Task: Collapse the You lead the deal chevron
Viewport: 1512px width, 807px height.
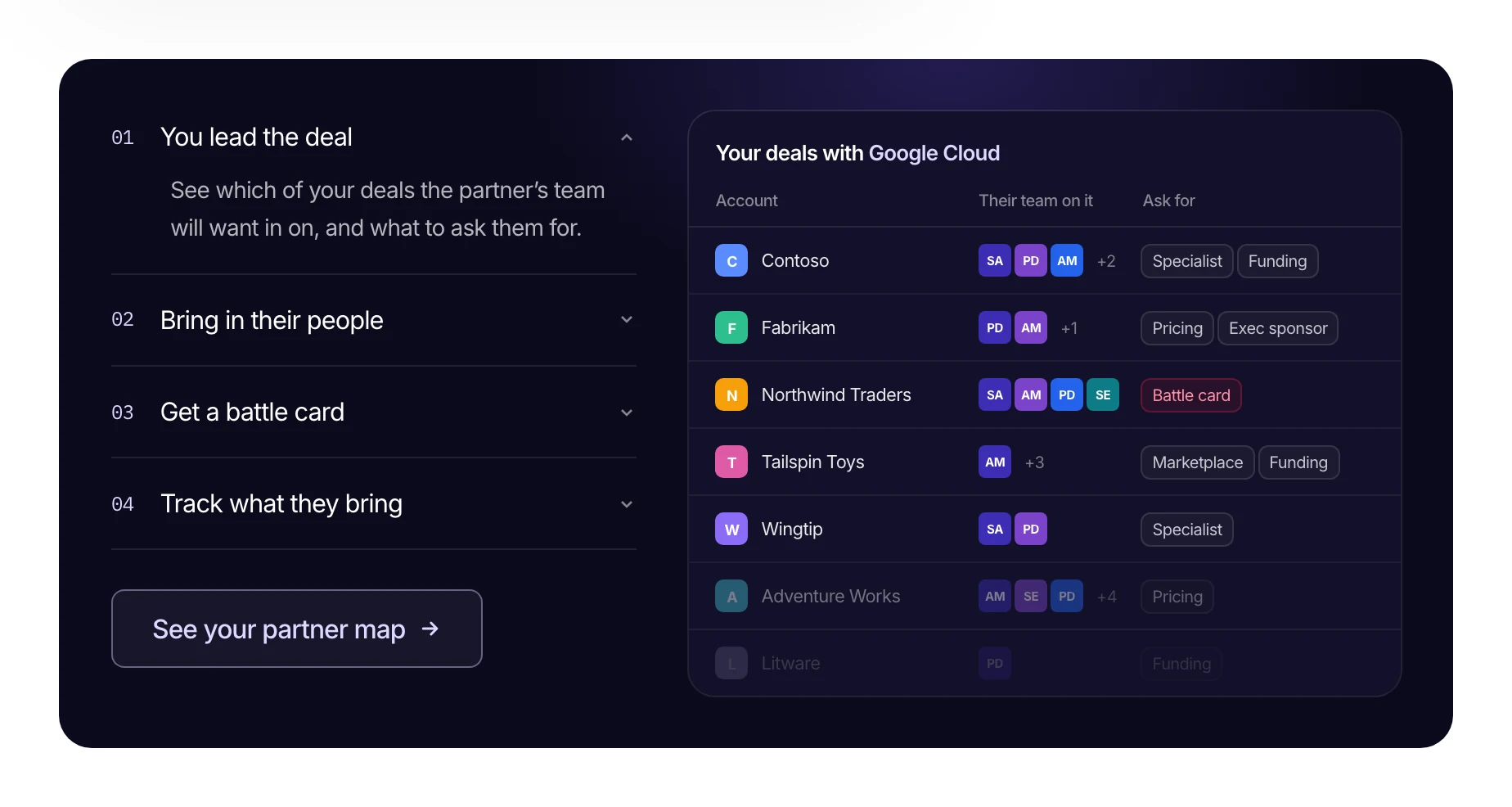Action: 627,138
